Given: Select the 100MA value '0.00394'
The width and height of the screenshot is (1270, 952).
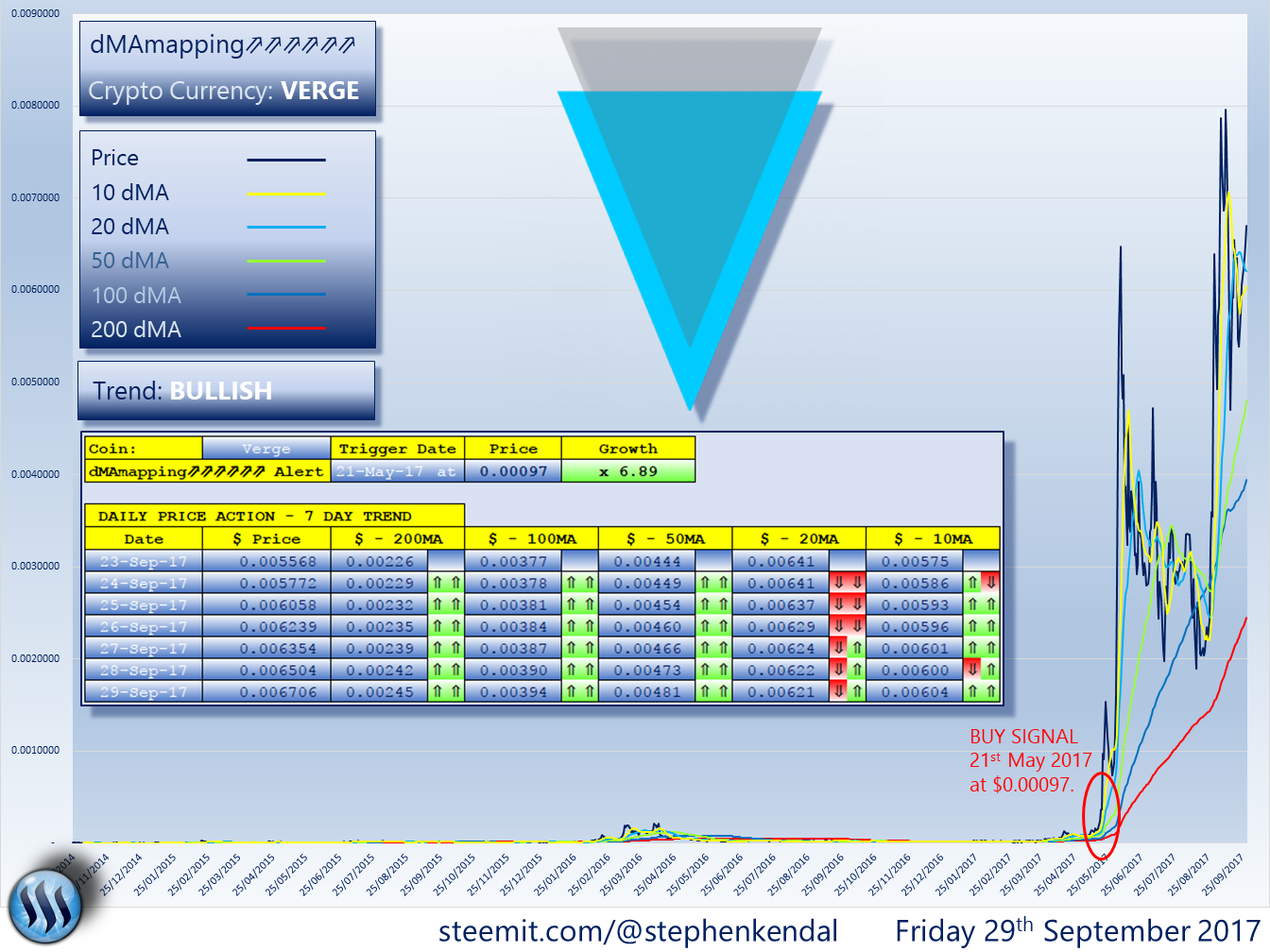Looking at the screenshot, I should pyautogui.click(x=514, y=692).
